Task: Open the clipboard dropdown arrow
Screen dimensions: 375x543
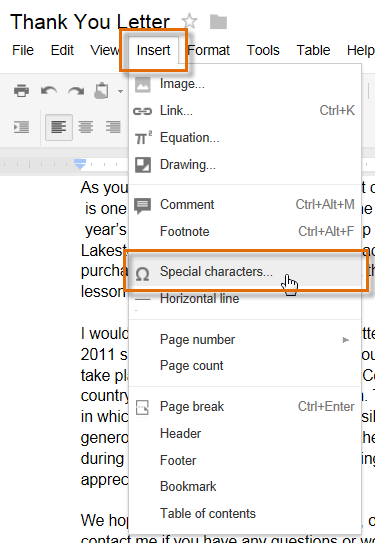Action: [120, 91]
